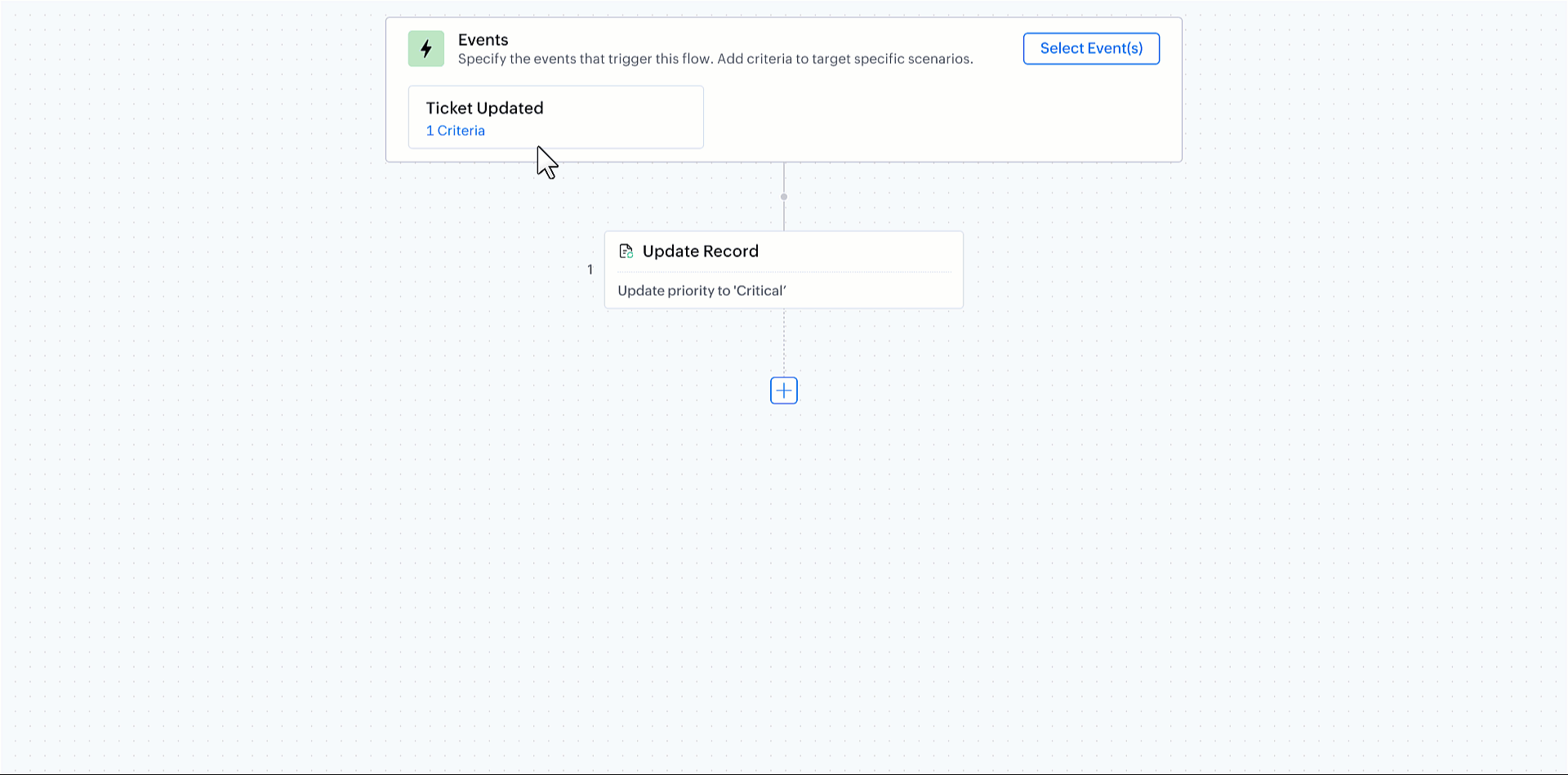Click the Update Record document icon

pos(626,252)
